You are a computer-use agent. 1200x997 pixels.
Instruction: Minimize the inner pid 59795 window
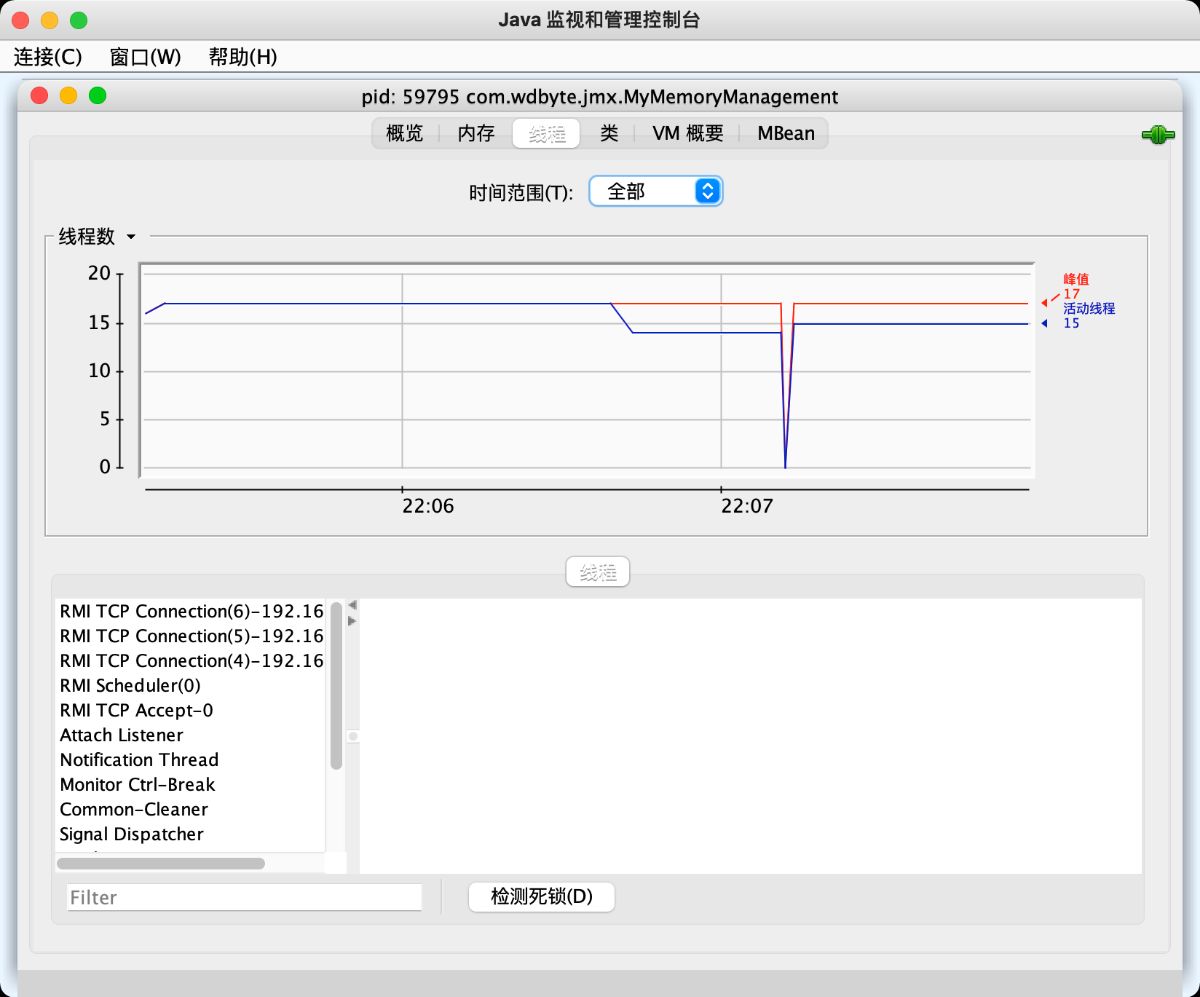click(68, 96)
